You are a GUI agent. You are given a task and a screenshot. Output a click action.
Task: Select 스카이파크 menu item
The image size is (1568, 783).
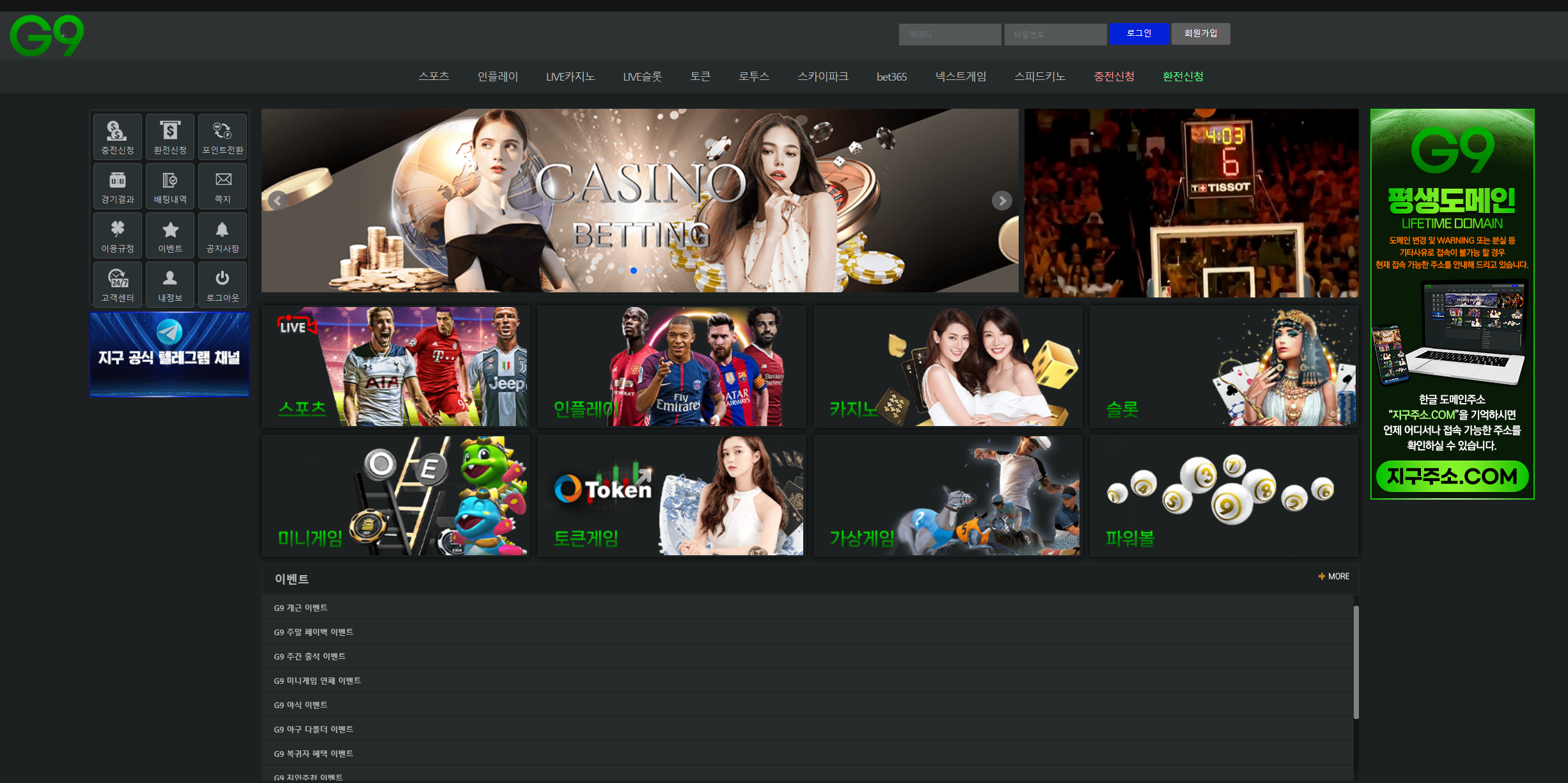click(822, 77)
